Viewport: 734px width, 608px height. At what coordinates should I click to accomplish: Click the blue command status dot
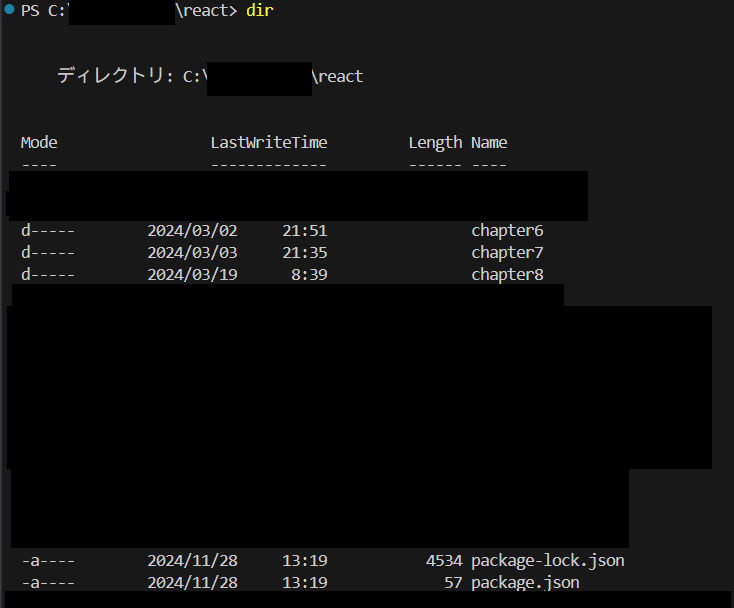(x=9, y=10)
